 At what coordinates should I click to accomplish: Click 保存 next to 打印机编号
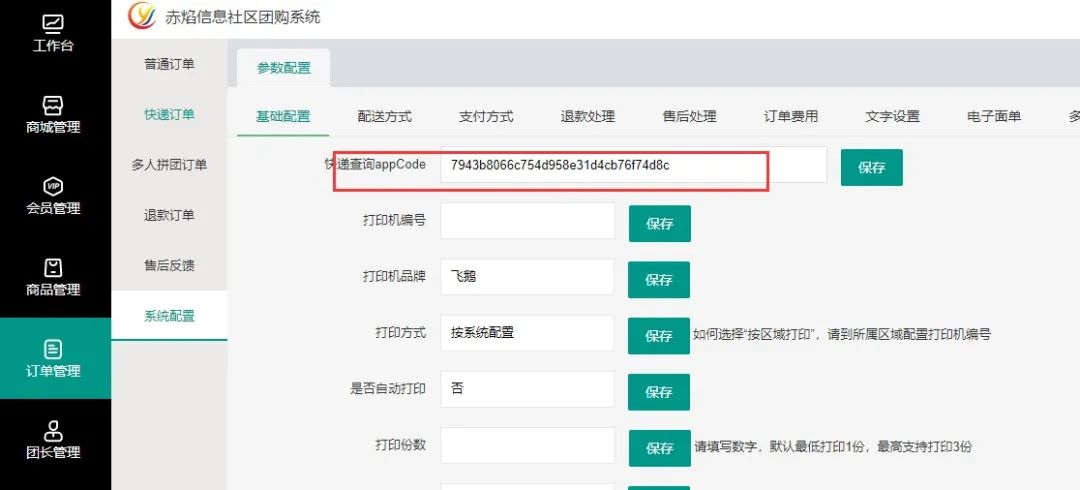pyautogui.click(x=659, y=223)
